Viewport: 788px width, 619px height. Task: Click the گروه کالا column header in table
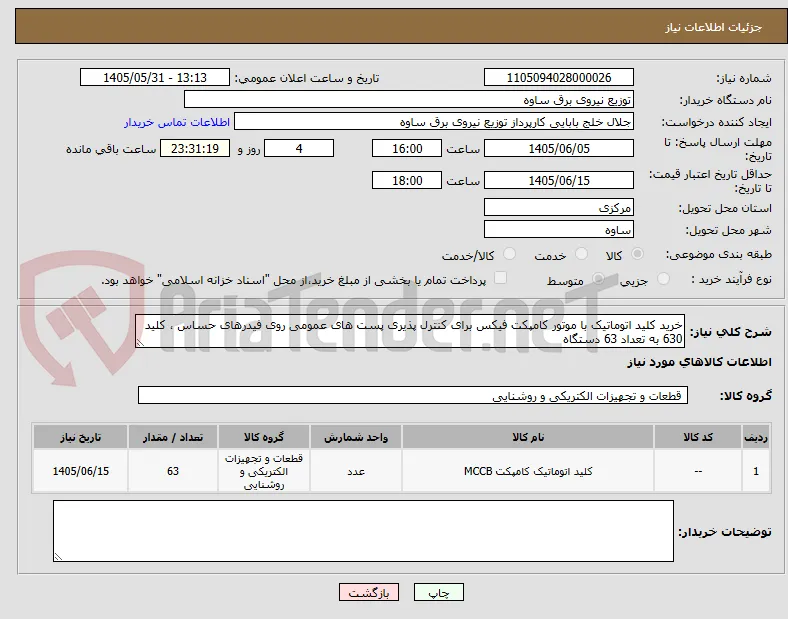point(264,437)
